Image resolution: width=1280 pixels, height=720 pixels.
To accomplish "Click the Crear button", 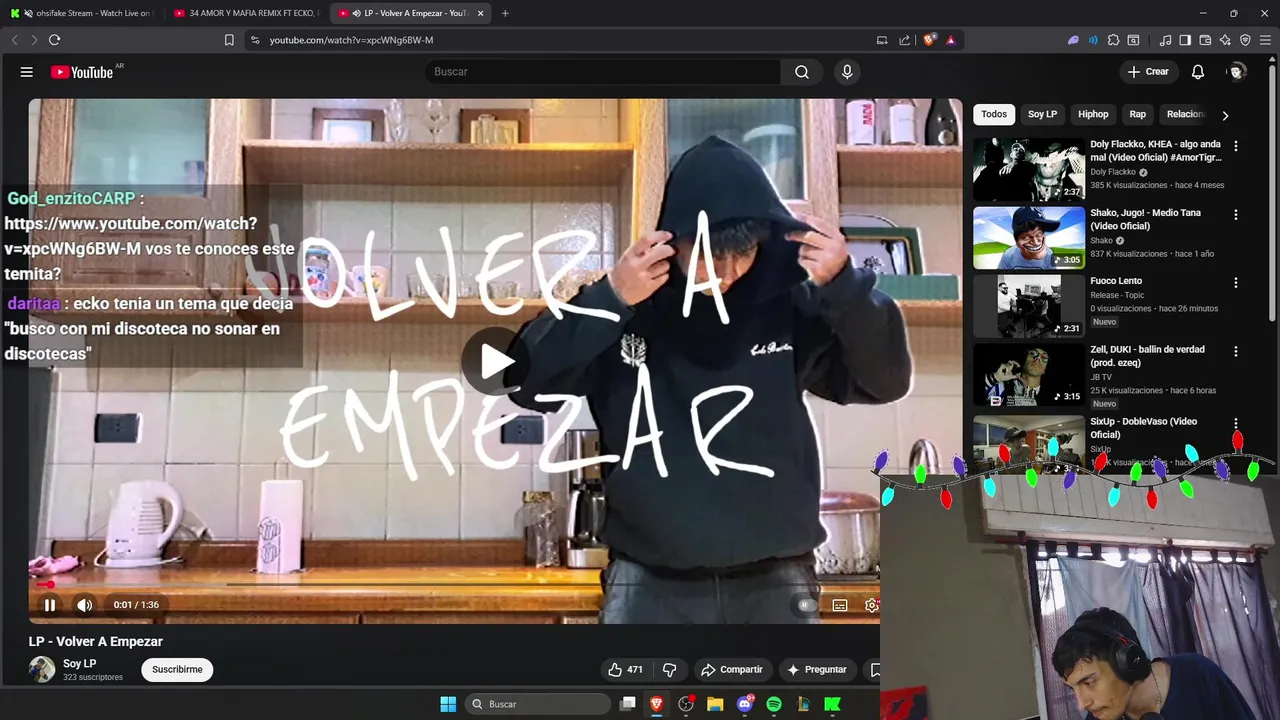I will click(x=1148, y=72).
